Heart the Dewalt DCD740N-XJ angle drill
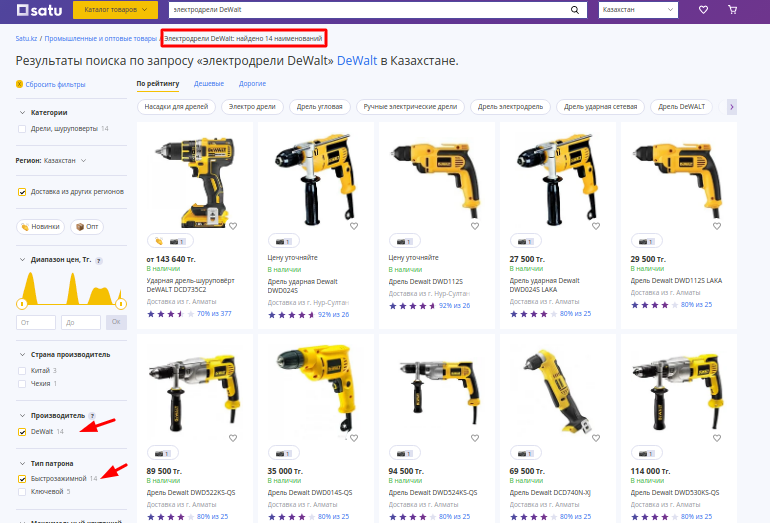Viewport: 770px width, 523px height. [x=596, y=438]
